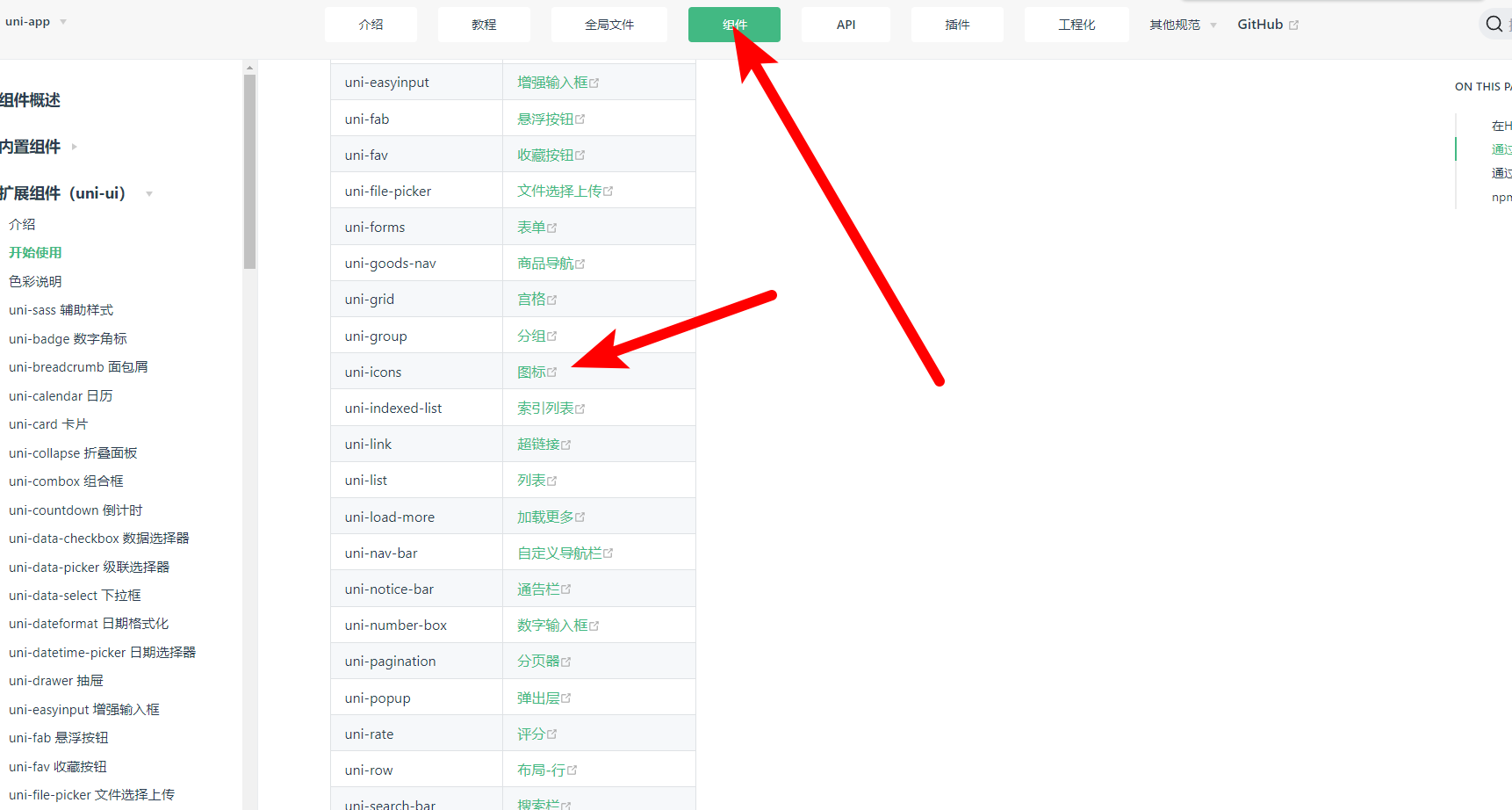The width and height of the screenshot is (1512, 810).
Task: Open uni-fab 悬浮按钮 sidebar item
Action: pyautogui.click(x=59, y=737)
